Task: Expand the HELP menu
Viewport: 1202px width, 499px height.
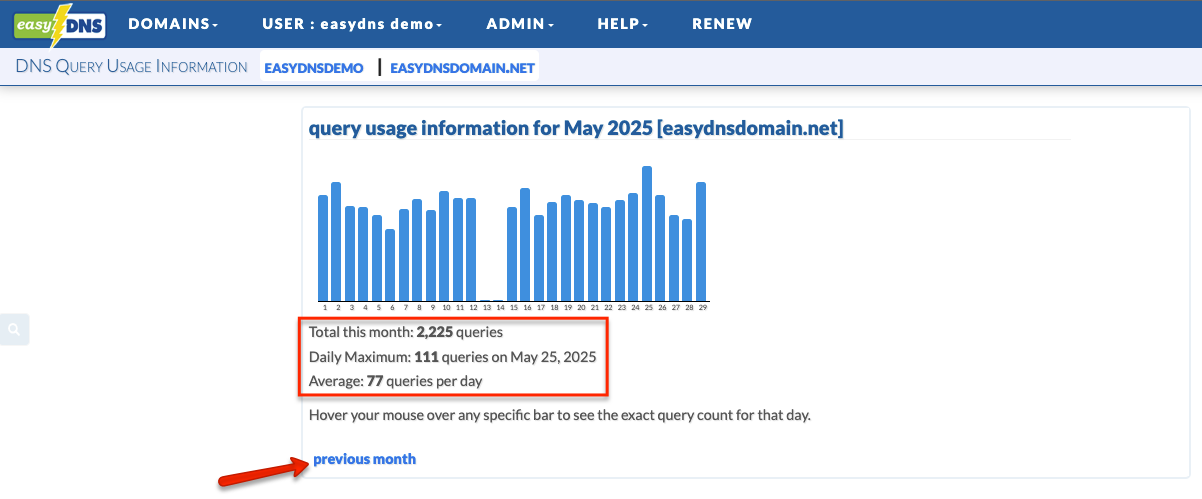Action: point(623,23)
